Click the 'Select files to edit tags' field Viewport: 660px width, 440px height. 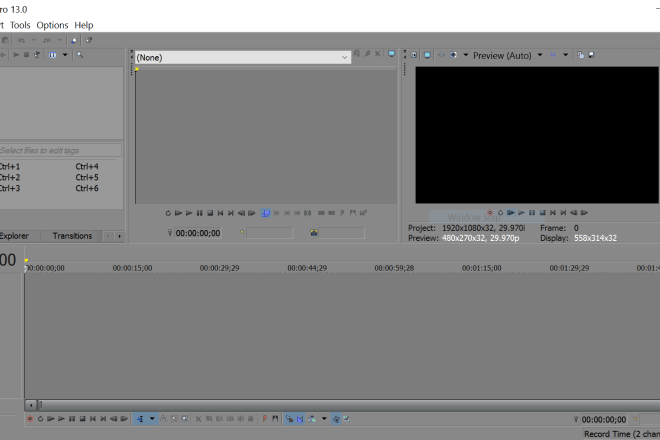pos(61,150)
